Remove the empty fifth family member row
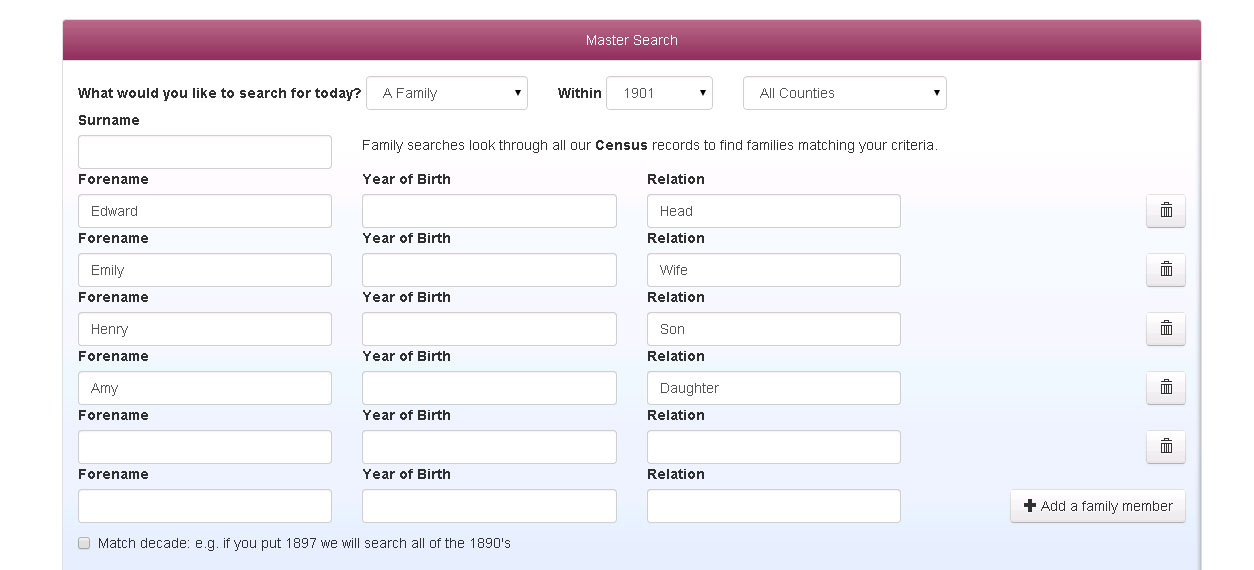 (x=1165, y=447)
